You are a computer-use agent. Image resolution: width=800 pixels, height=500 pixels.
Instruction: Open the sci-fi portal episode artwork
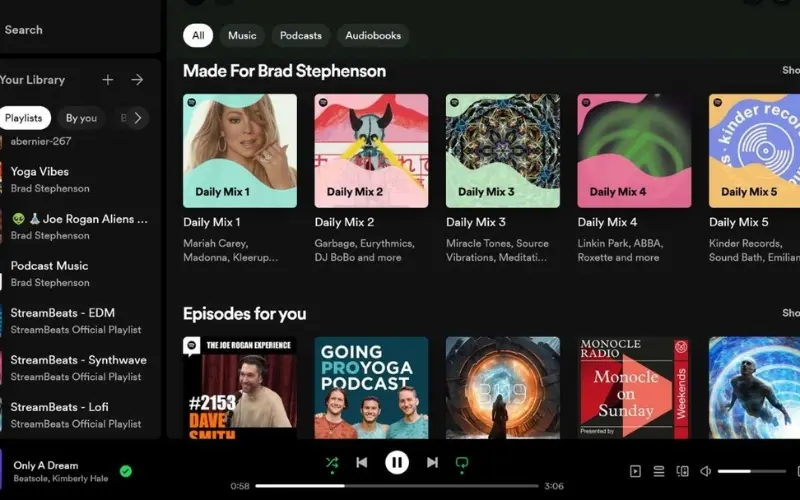coord(503,388)
